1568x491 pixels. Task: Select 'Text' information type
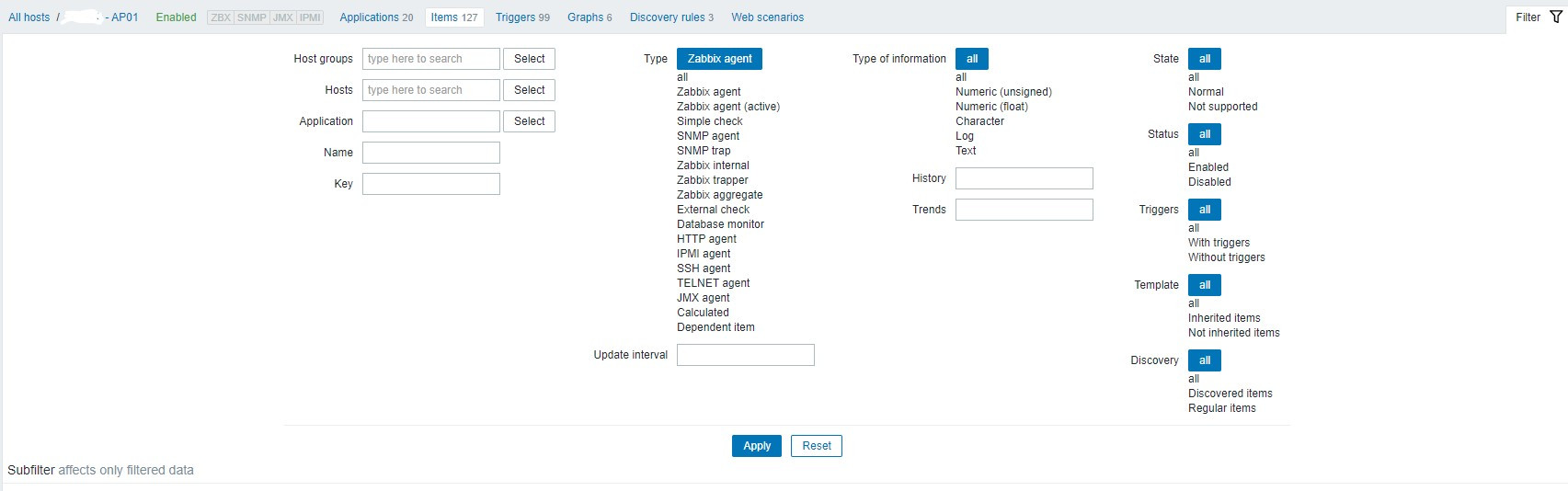(x=966, y=151)
